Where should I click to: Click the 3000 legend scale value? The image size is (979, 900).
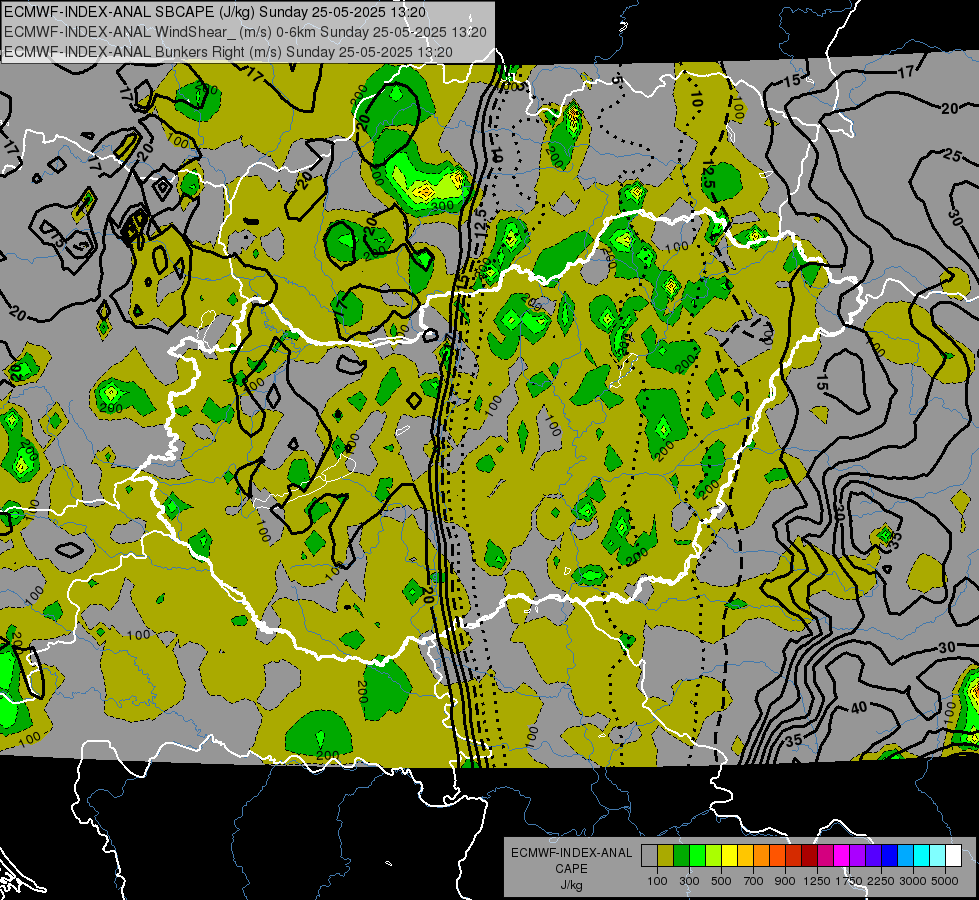(913, 881)
